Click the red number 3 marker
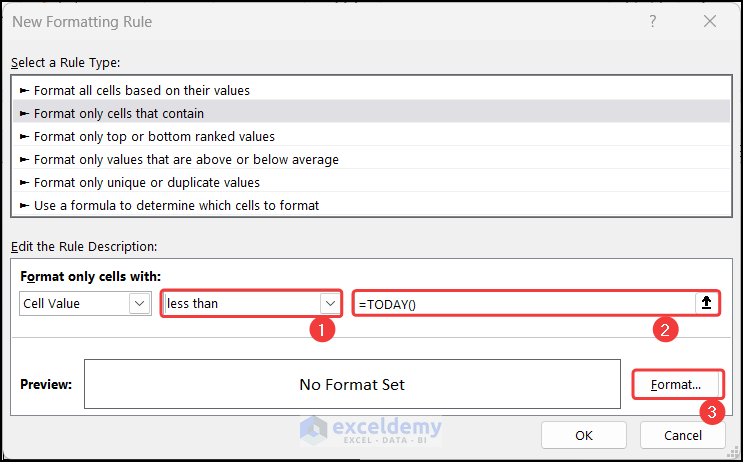The image size is (743, 462). coord(711,412)
